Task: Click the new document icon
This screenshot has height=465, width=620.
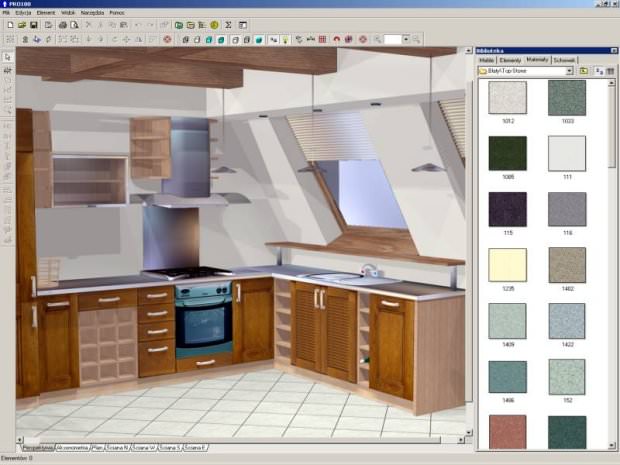Action: [10, 25]
